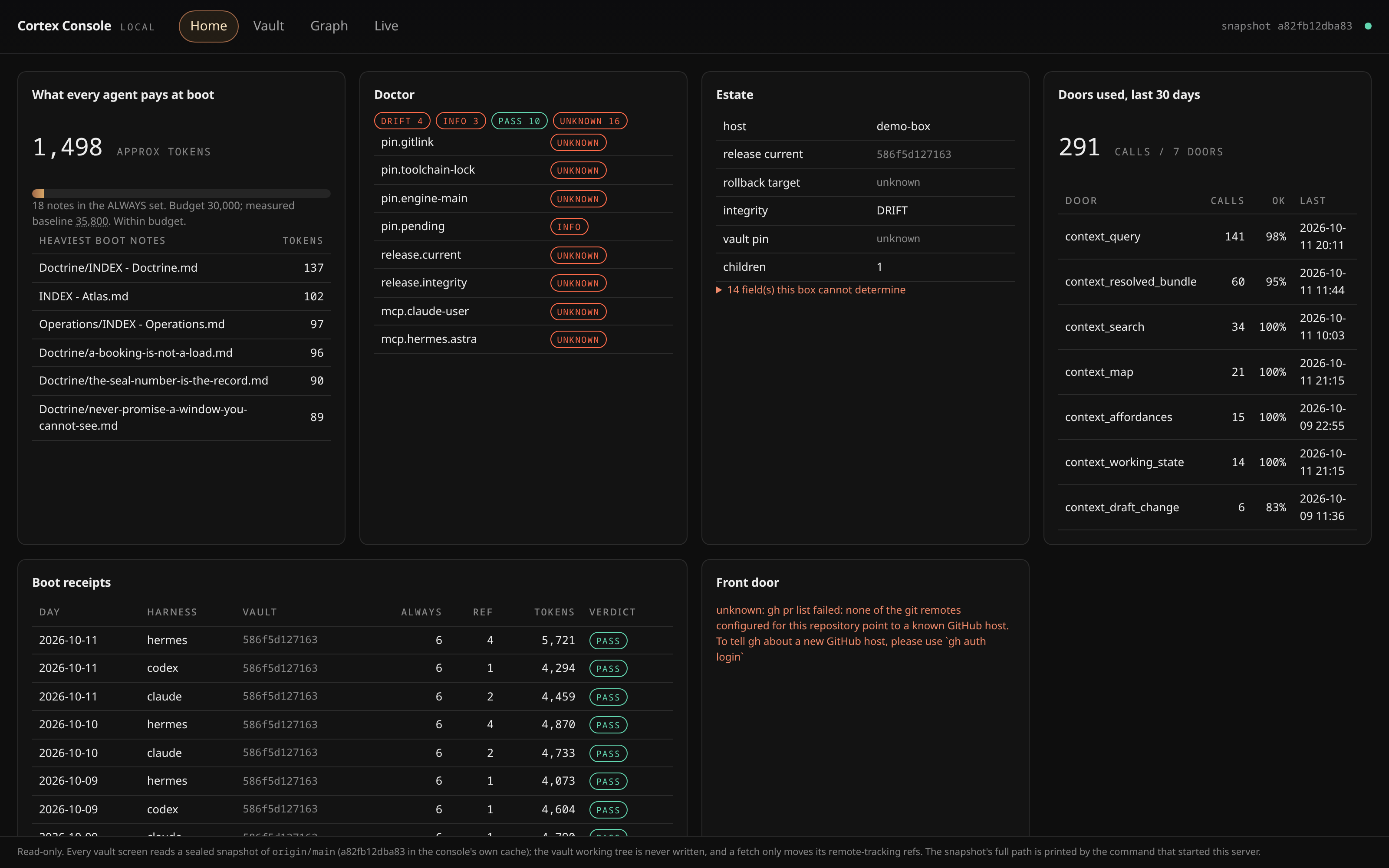Click the Front door gh error message
This screenshot has width=1389, height=868.
pyautogui.click(x=862, y=633)
